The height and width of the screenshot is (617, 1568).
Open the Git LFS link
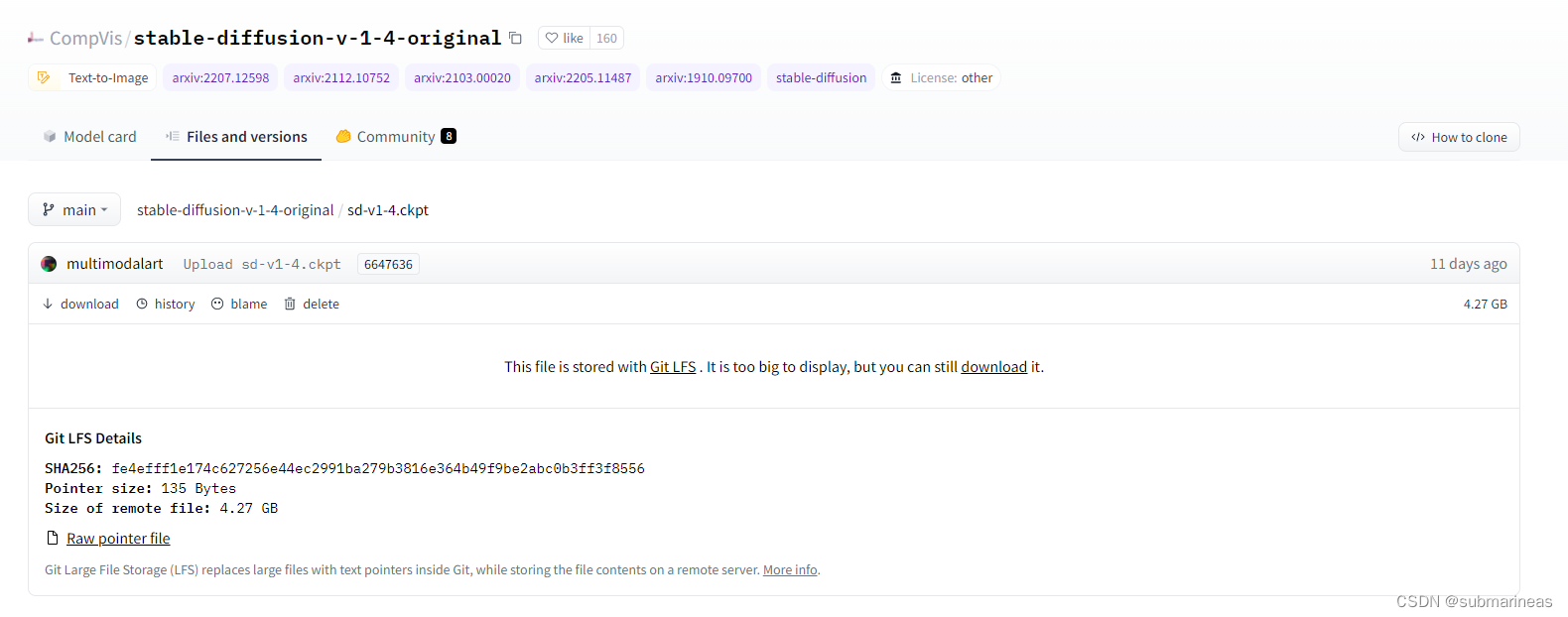[673, 367]
